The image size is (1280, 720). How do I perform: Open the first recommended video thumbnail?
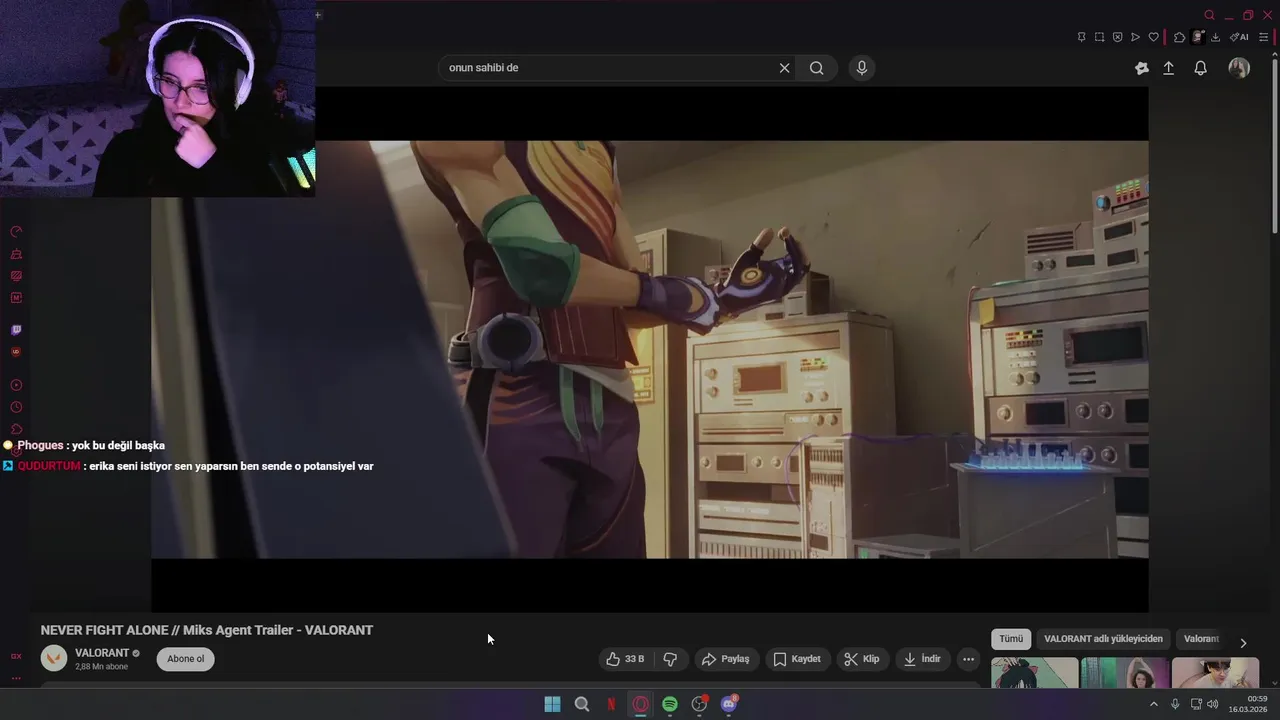point(1035,673)
